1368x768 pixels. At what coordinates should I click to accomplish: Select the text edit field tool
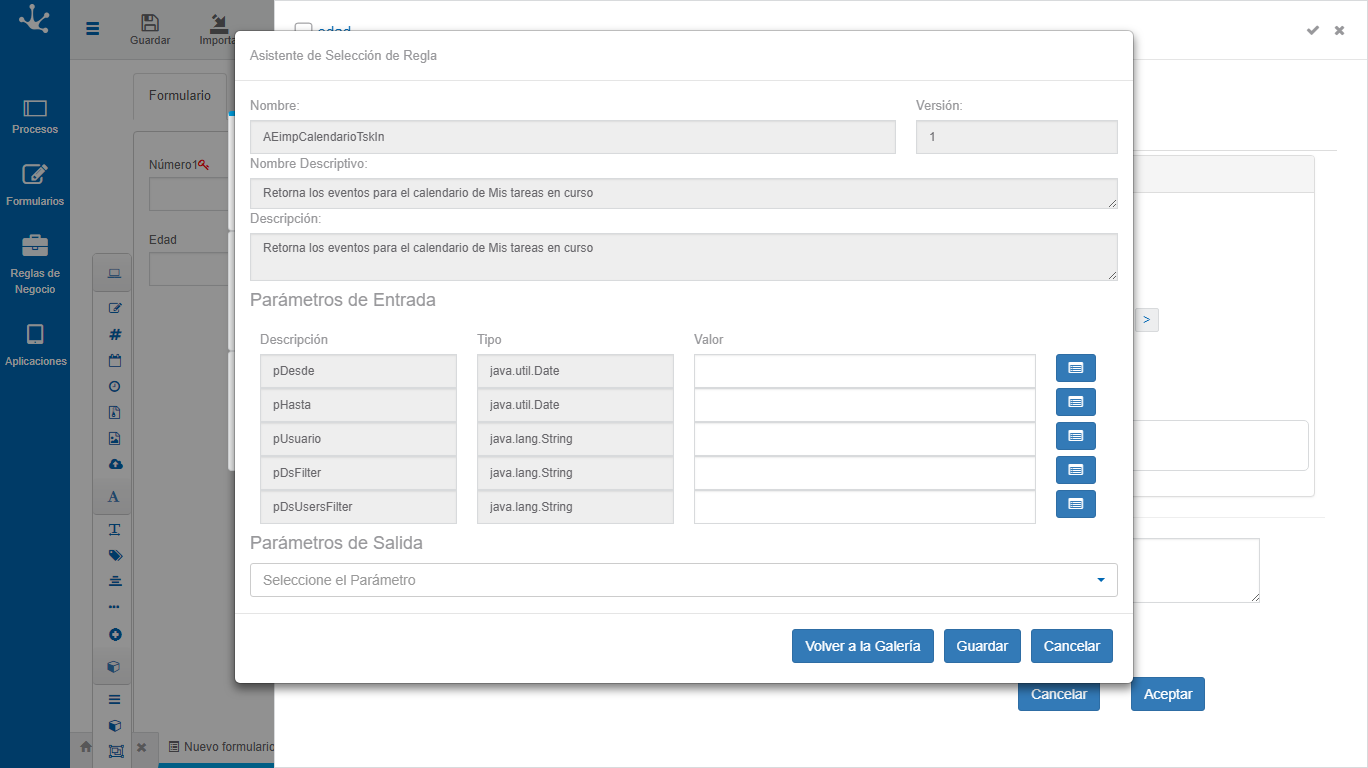point(114,308)
